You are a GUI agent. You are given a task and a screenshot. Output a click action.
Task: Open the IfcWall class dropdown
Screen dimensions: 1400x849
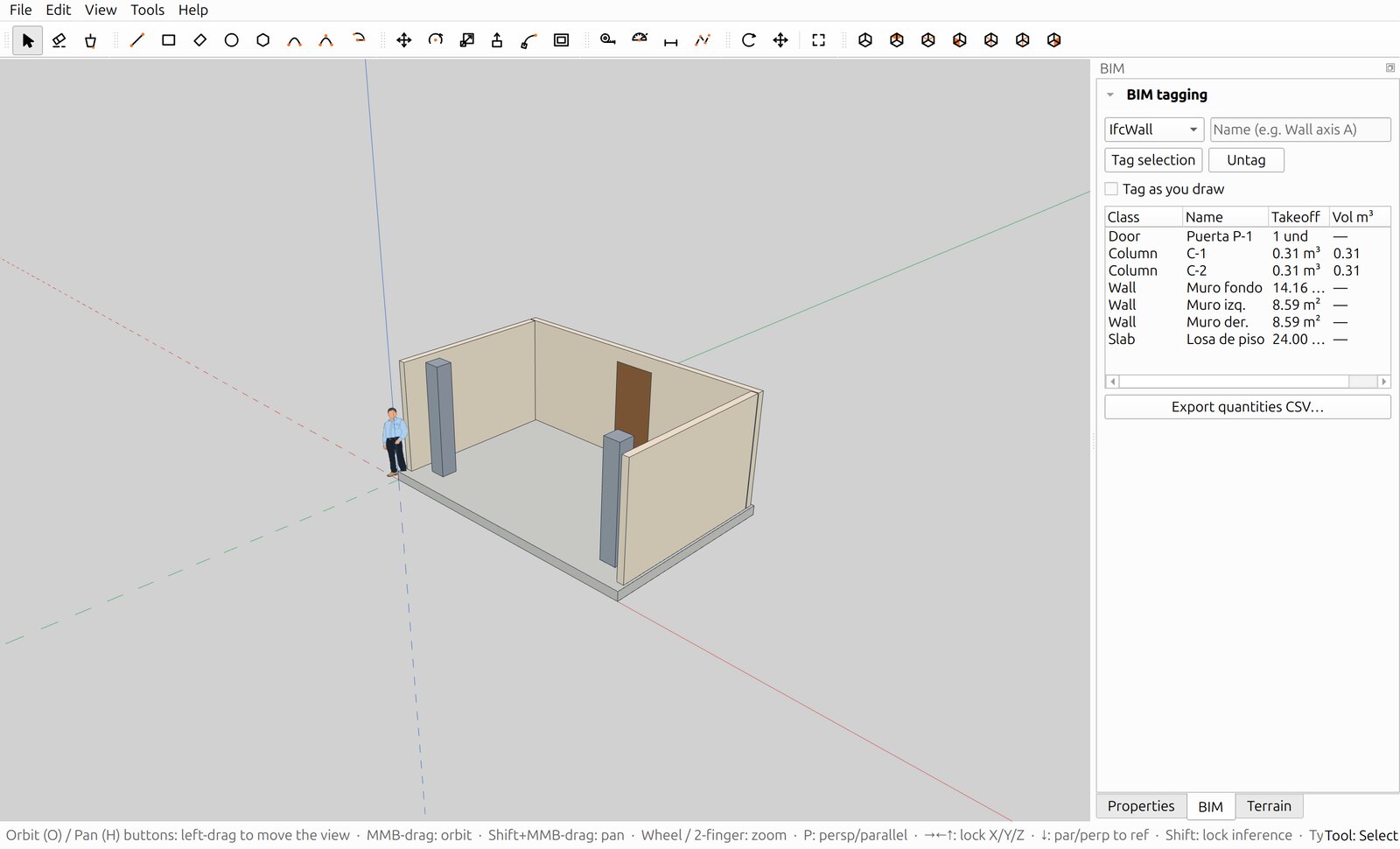(1154, 130)
